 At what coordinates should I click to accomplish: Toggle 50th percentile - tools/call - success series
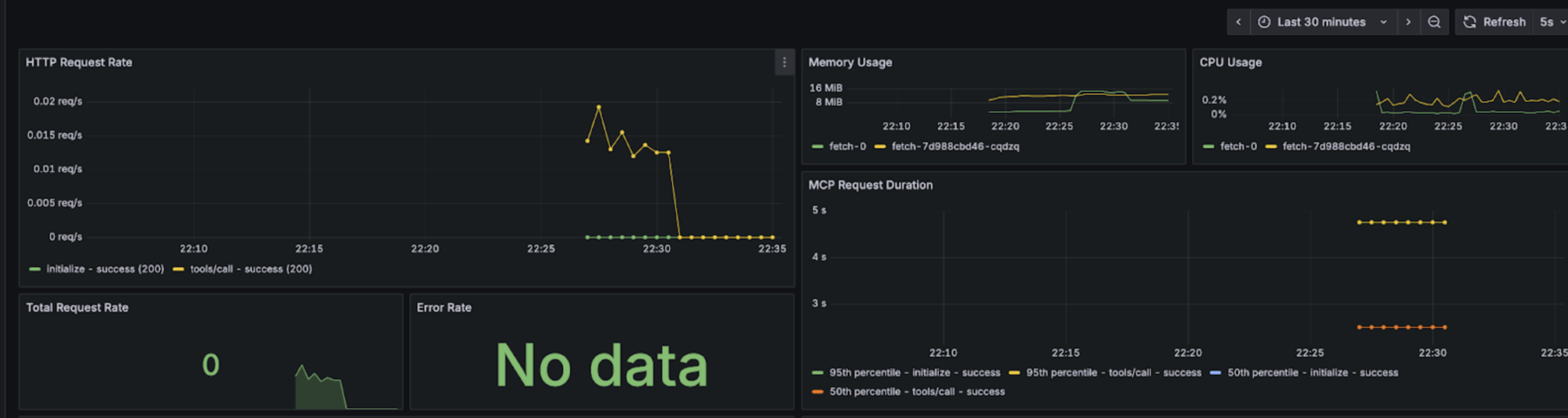[x=917, y=391]
